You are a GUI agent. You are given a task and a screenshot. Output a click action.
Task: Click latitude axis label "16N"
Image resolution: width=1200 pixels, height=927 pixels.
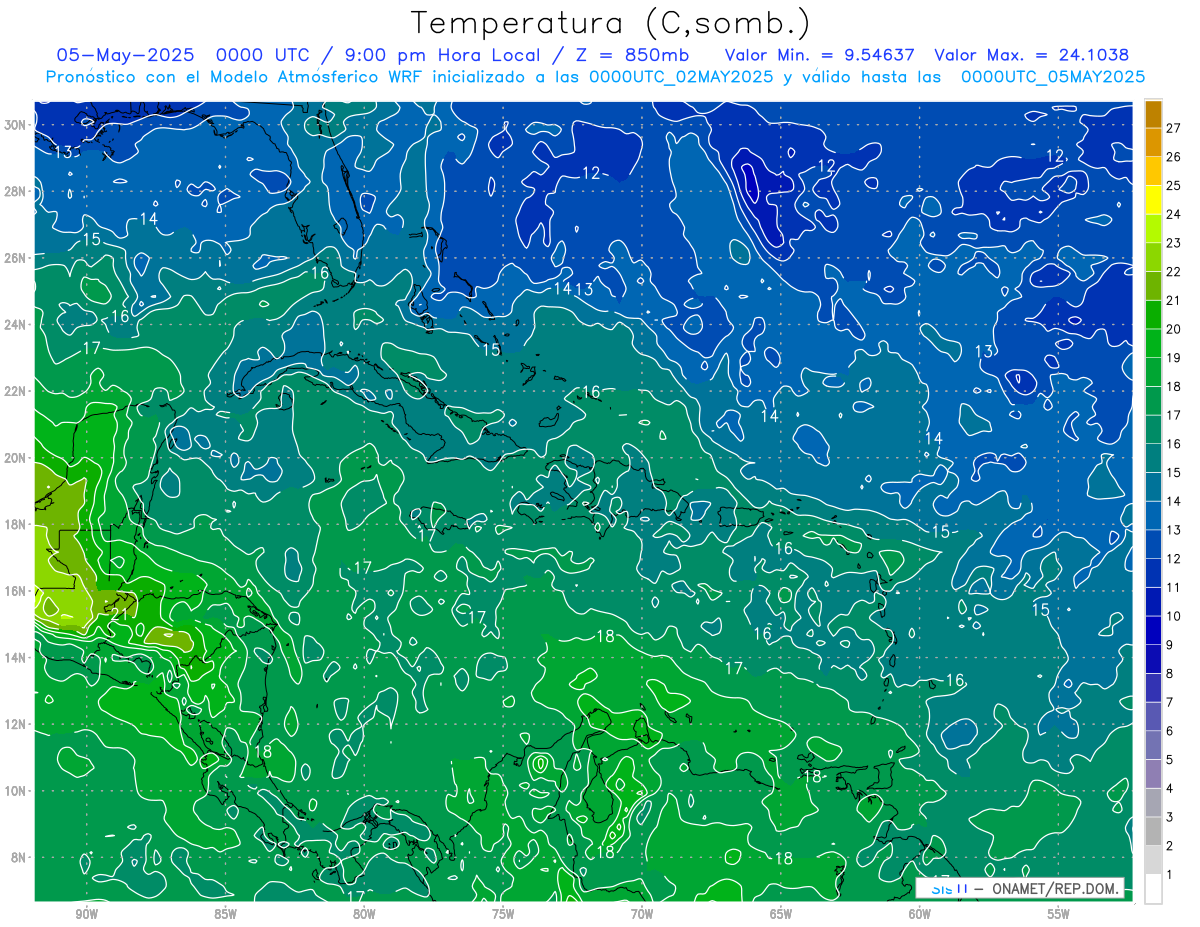pyautogui.click(x=14, y=591)
